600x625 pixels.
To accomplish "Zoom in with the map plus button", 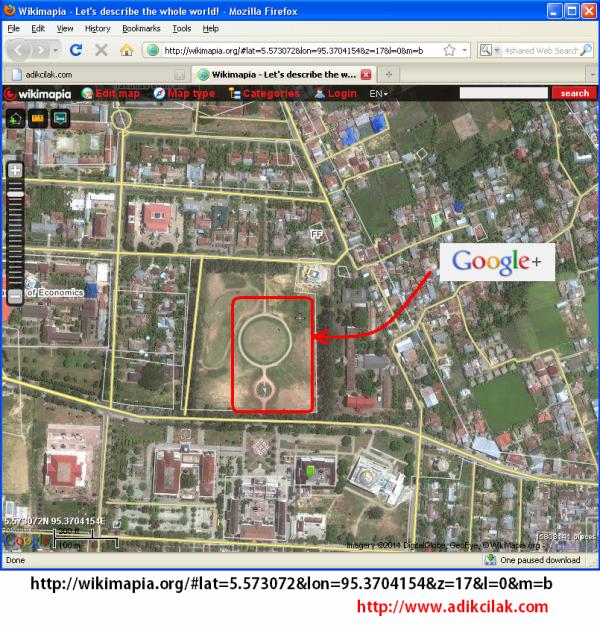I will pyautogui.click(x=15, y=171).
